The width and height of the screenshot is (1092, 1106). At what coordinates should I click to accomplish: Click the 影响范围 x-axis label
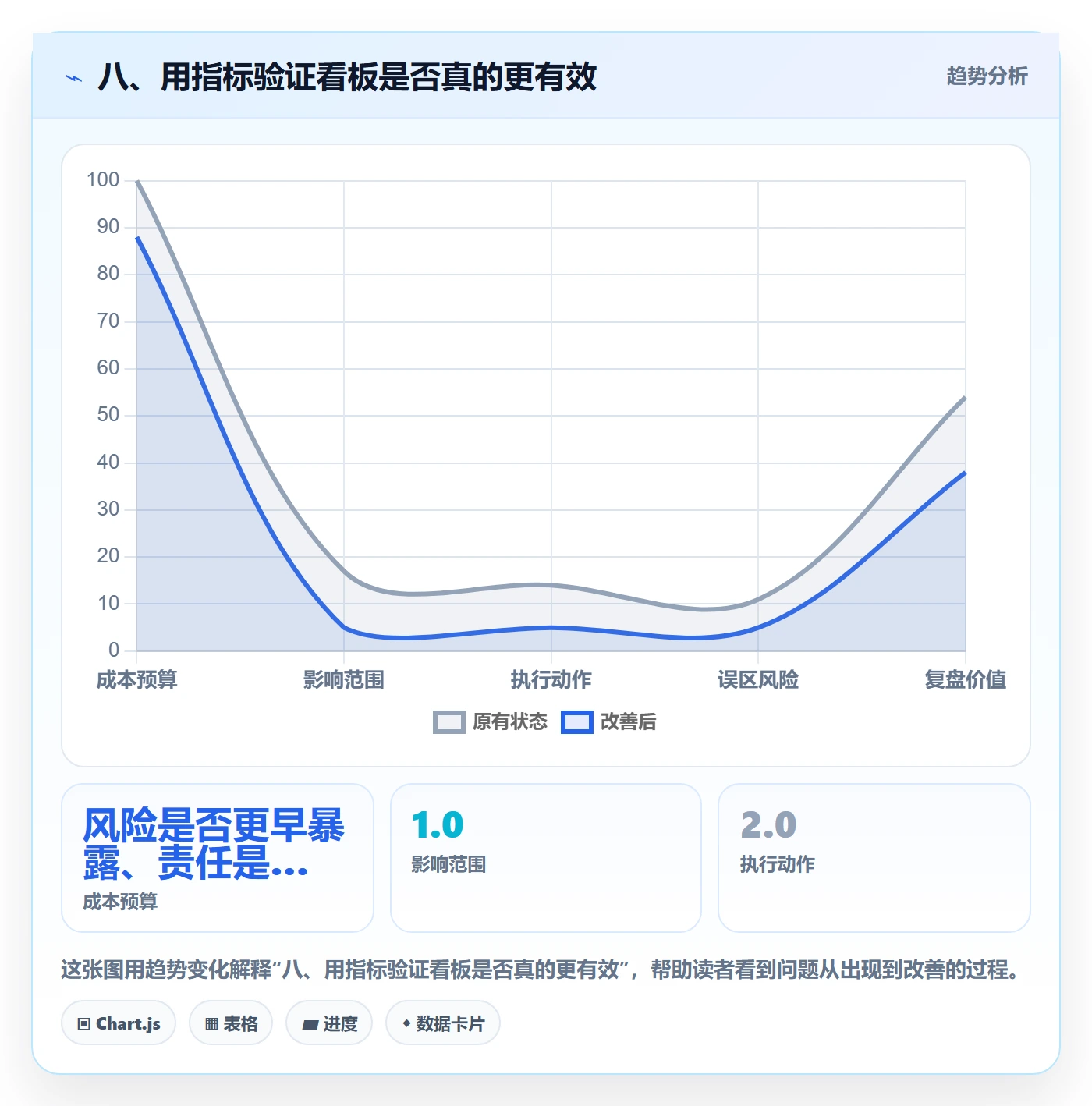[344, 680]
